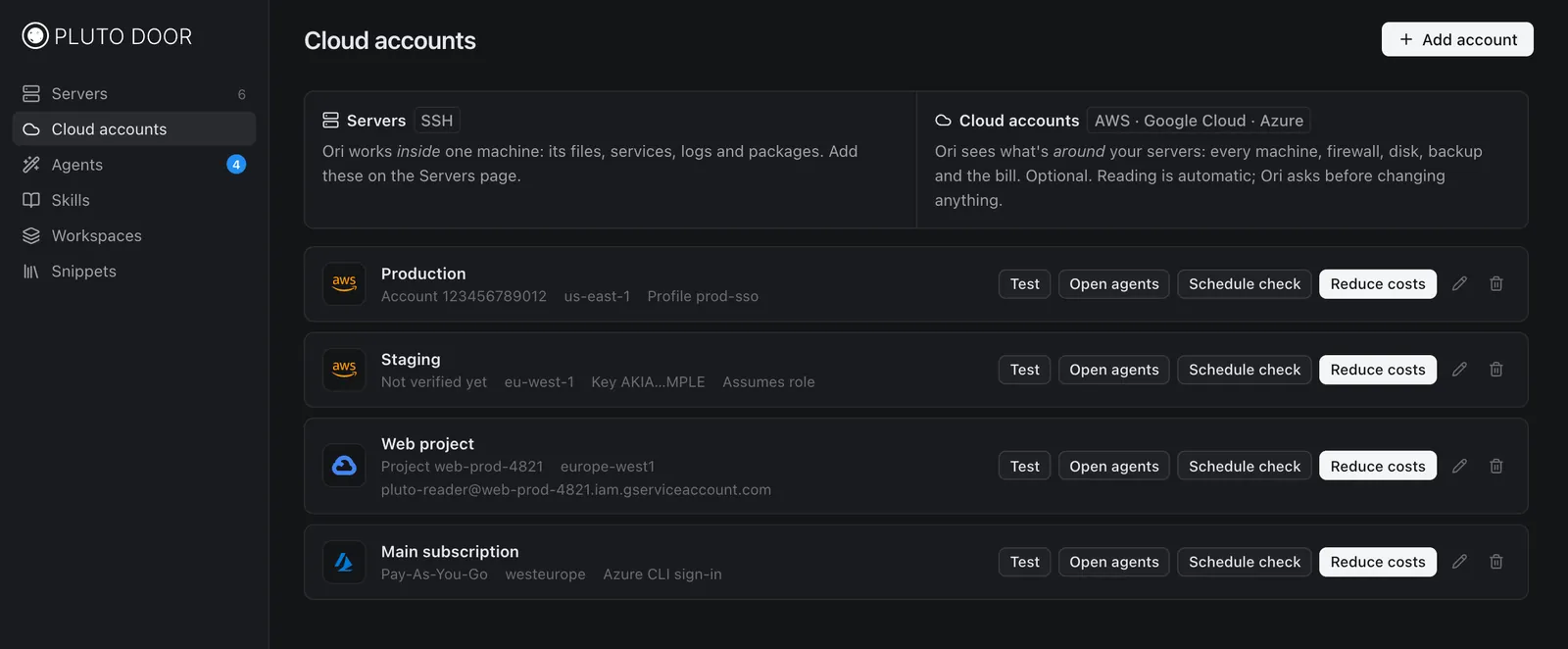
Task: Schedule check for Staging account
Action: [1245, 370]
